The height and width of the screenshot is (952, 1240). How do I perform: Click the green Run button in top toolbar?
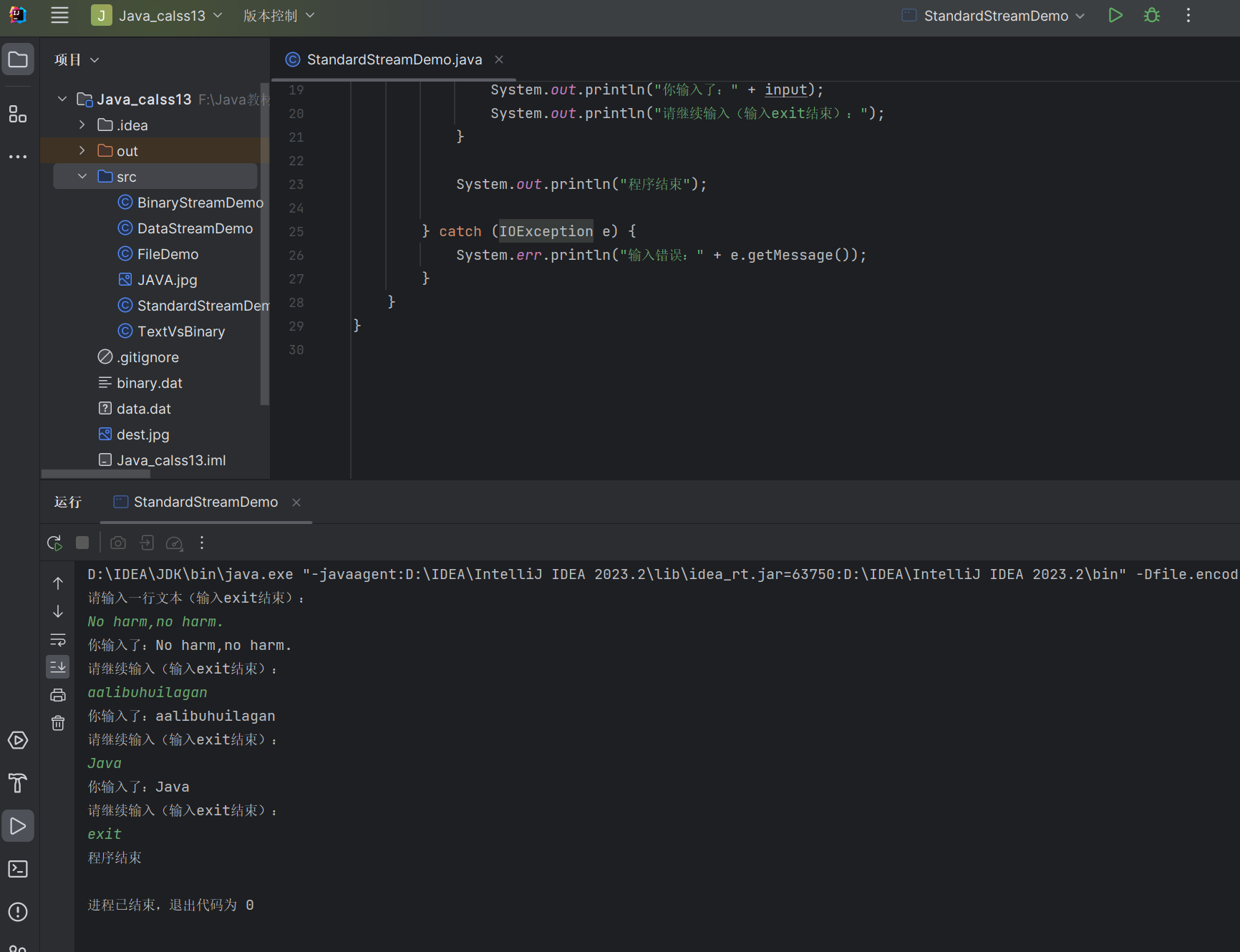(1115, 16)
